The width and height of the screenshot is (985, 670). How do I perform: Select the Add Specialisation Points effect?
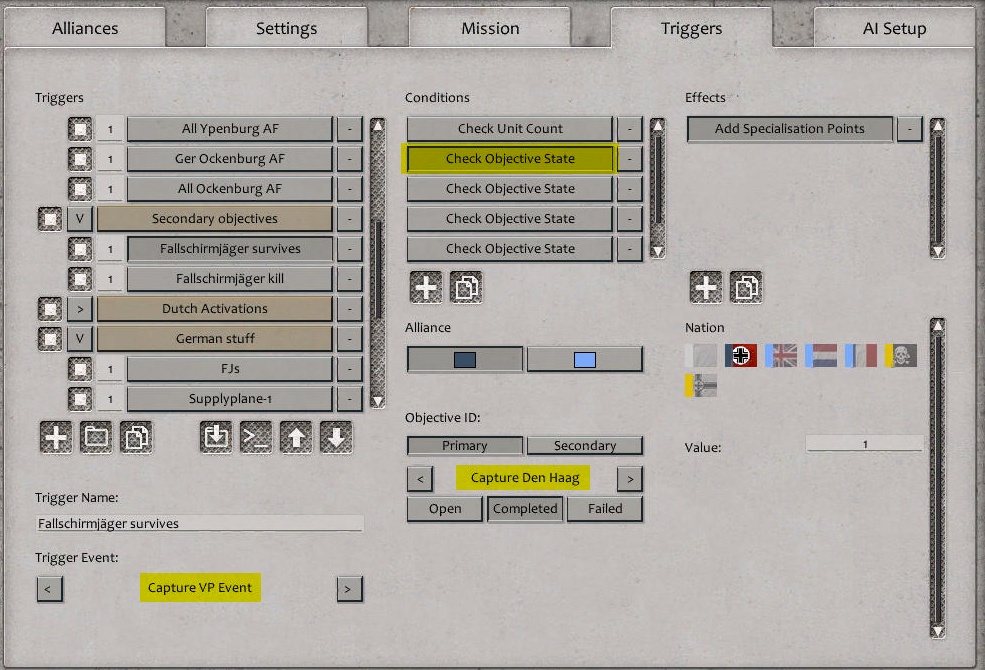pos(790,129)
